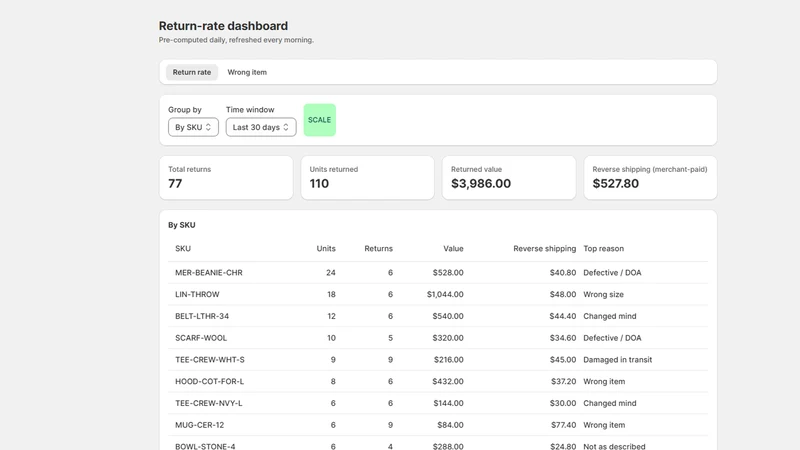Select the TEE-CREW-WHT-S SKU cell
This screenshot has width=800, height=450.
point(210,360)
